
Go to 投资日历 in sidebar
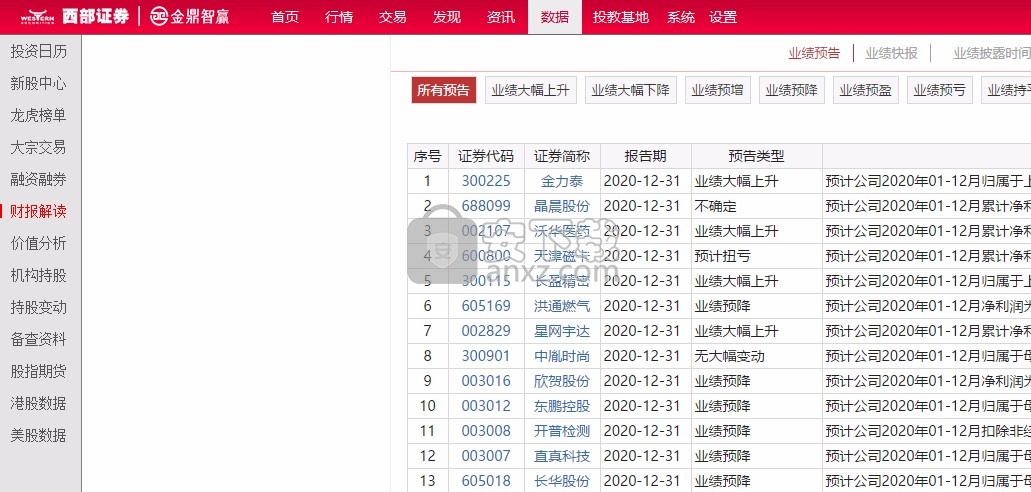tap(39, 51)
